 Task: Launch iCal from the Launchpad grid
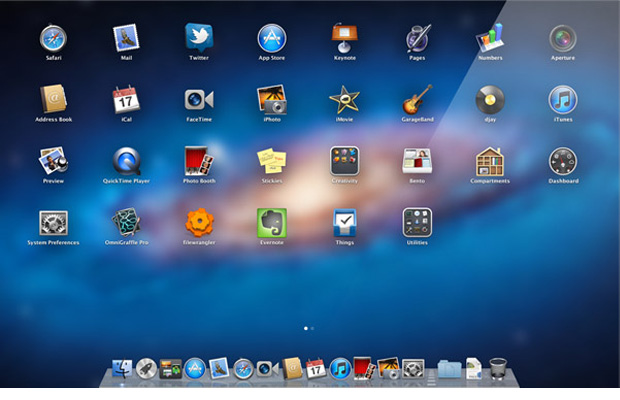[126, 99]
